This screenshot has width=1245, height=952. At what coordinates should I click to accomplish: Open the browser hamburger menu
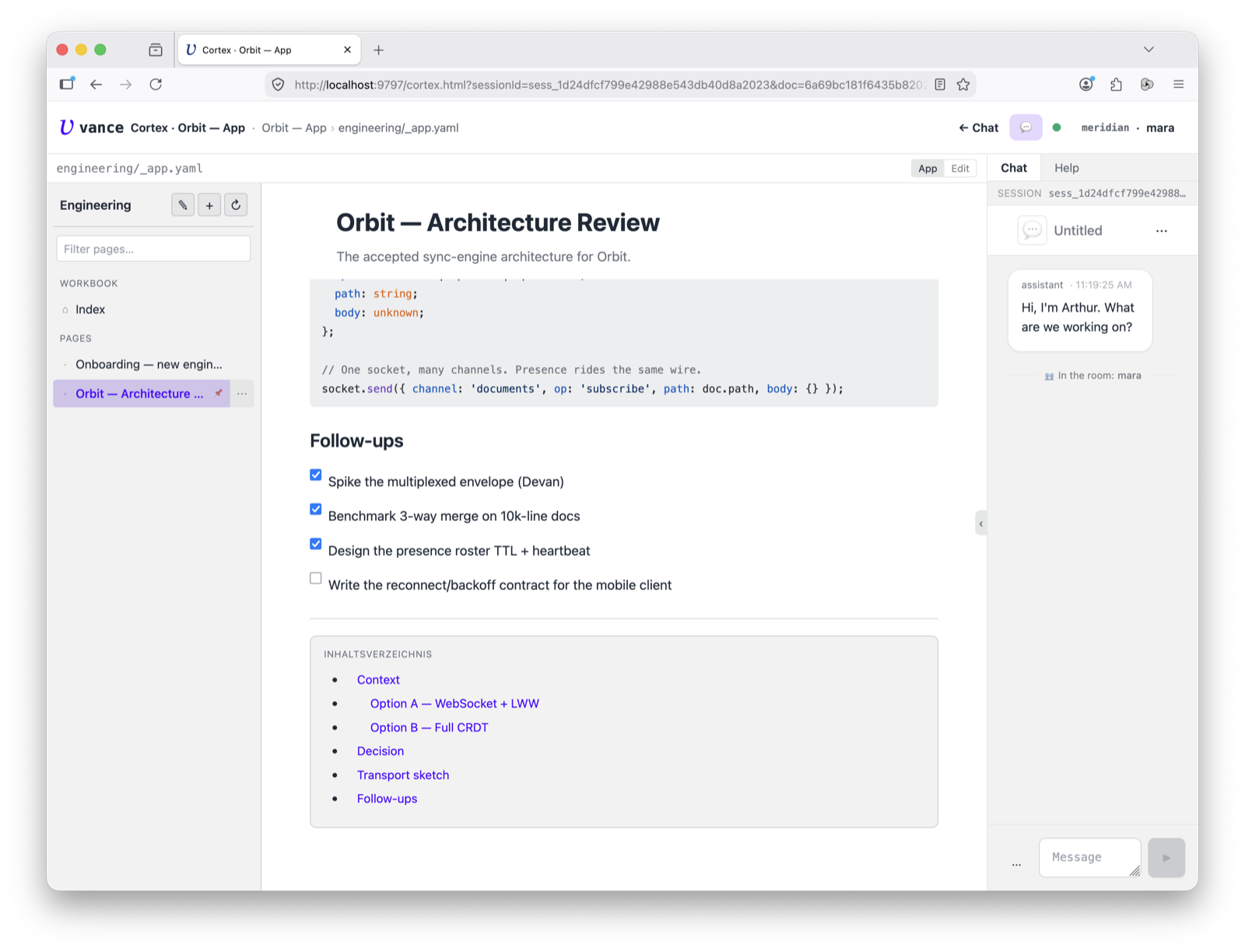1178,84
